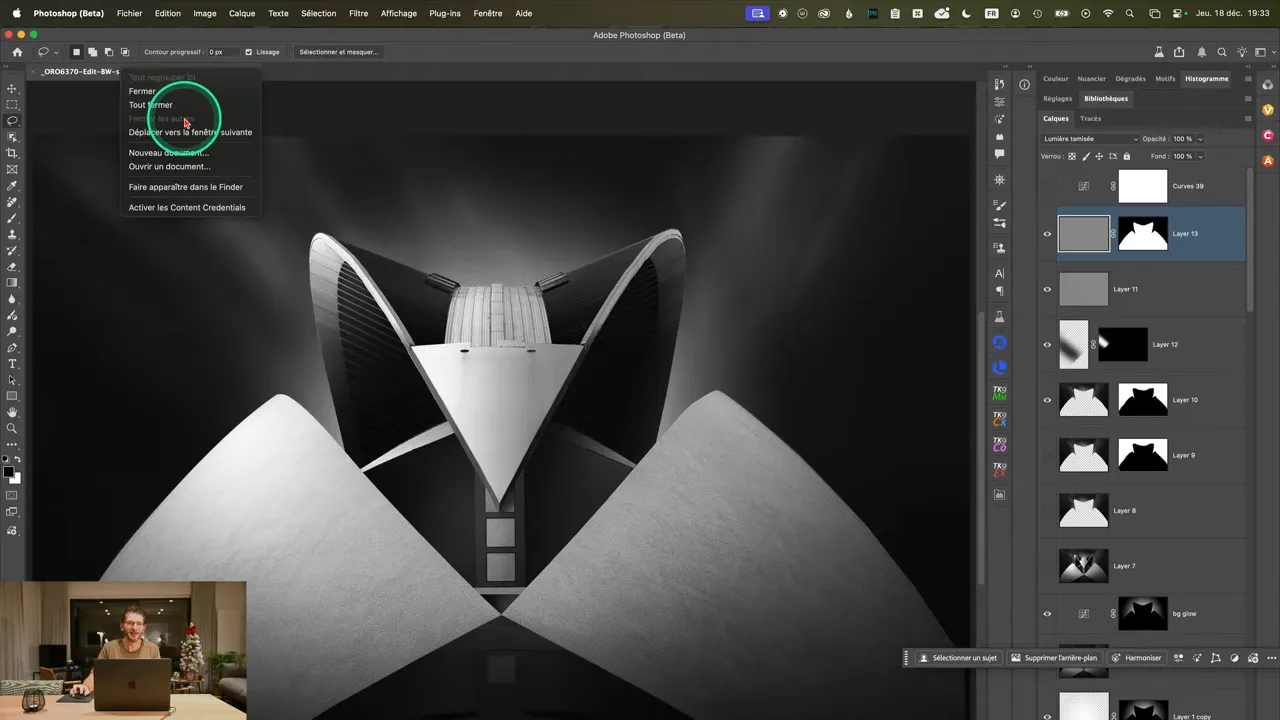Activate the Zoom magnifier tool
The image size is (1280, 720).
point(12,428)
